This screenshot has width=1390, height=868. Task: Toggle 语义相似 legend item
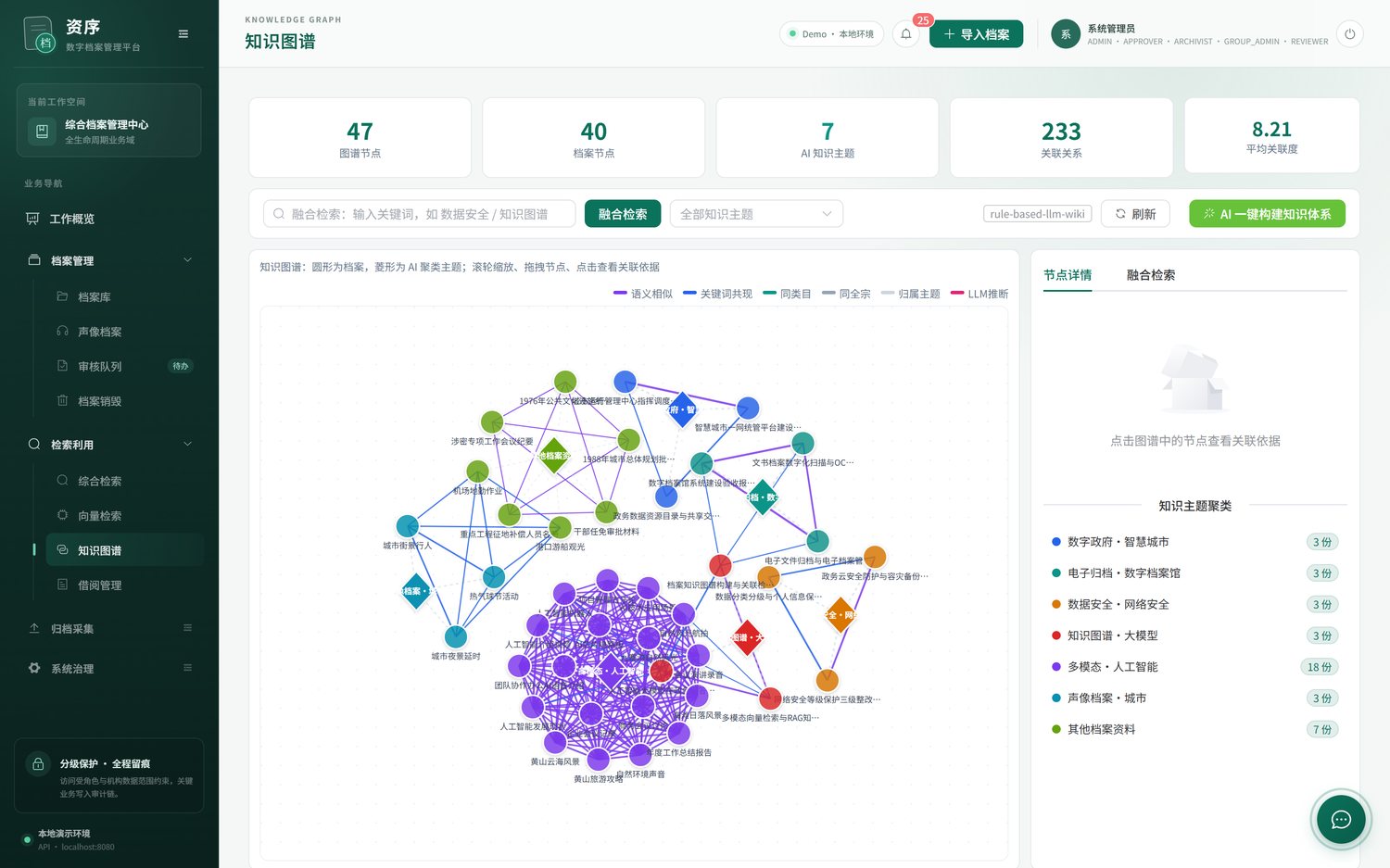[643, 294]
